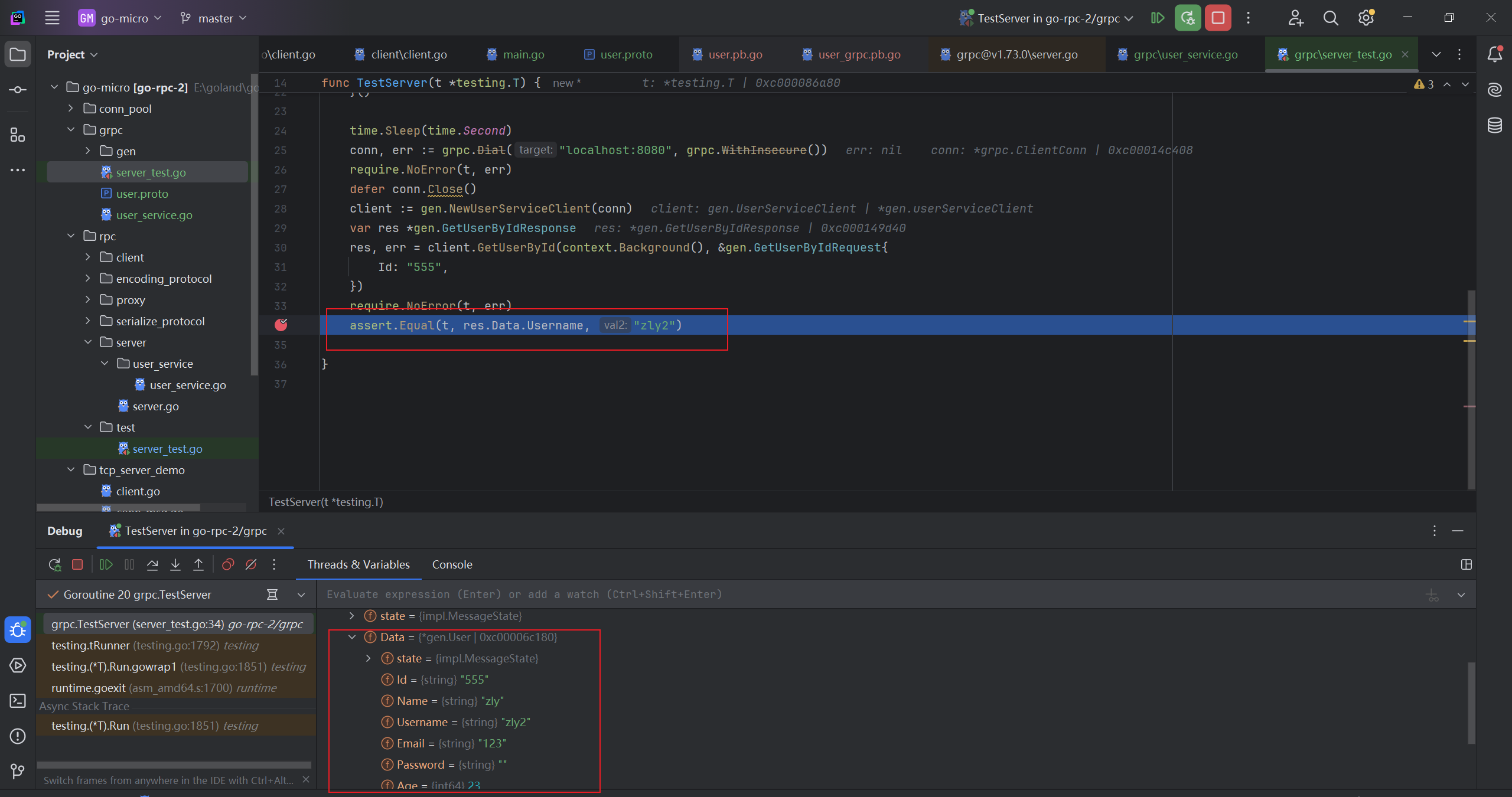Click Step Out in debug toolbar
The width and height of the screenshot is (1512, 797).
point(198,565)
